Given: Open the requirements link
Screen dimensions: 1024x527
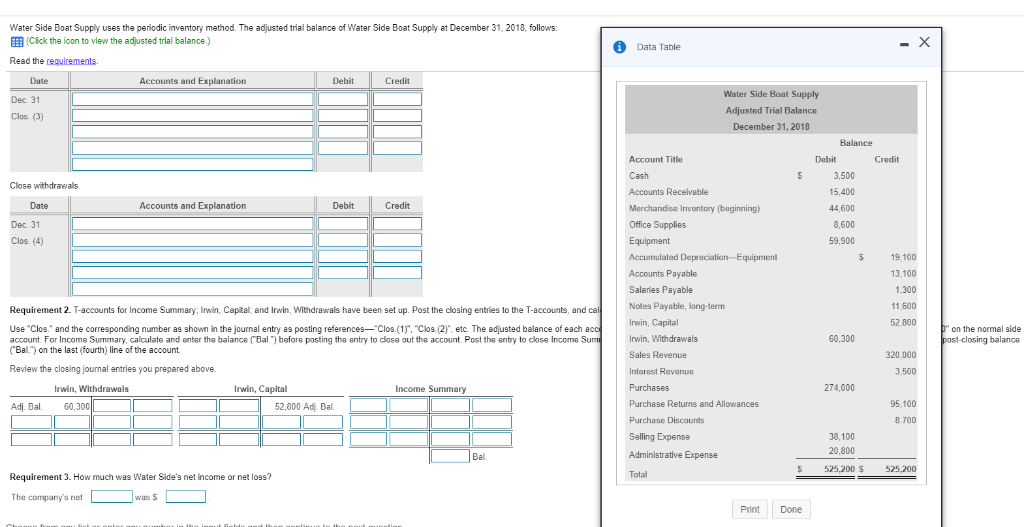Looking at the screenshot, I should 72,61.
